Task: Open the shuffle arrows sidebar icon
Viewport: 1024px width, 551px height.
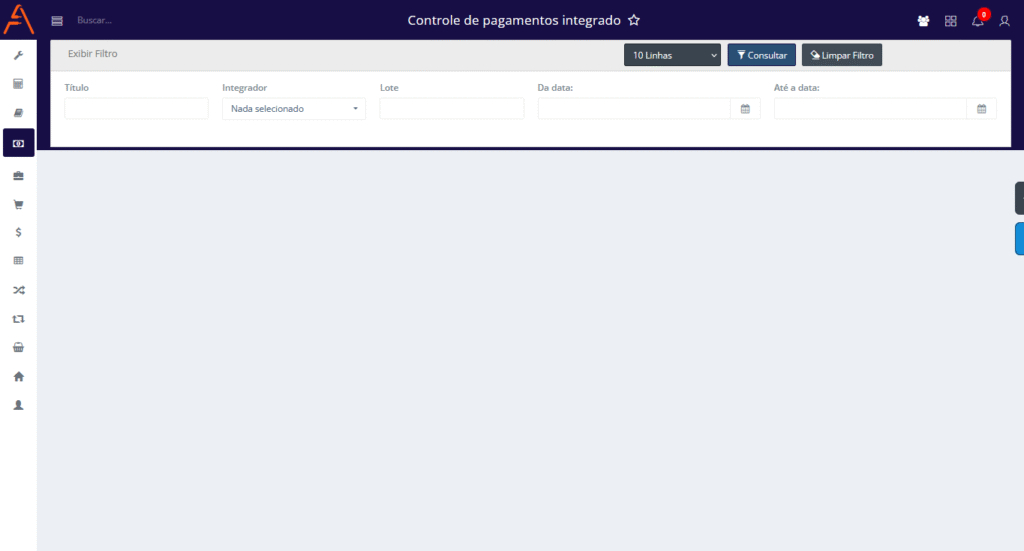Action: point(18,290)
